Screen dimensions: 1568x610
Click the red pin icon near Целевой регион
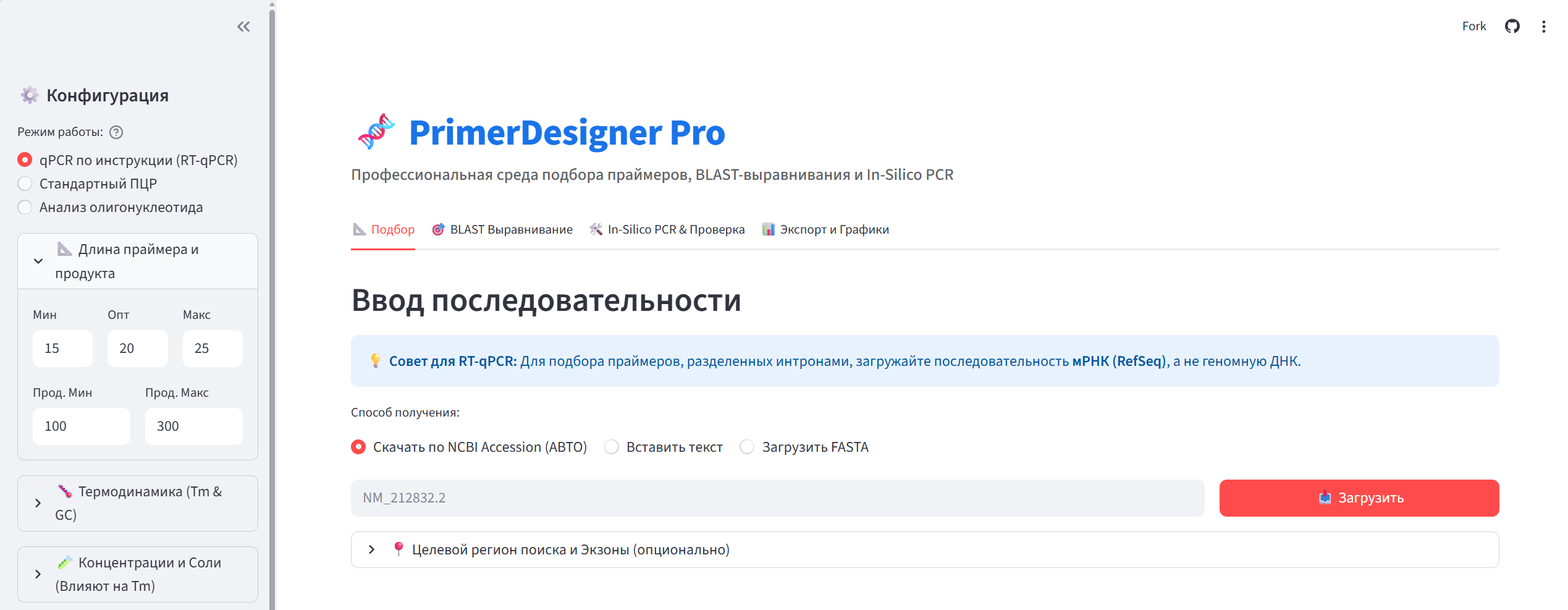coord(398,549)
